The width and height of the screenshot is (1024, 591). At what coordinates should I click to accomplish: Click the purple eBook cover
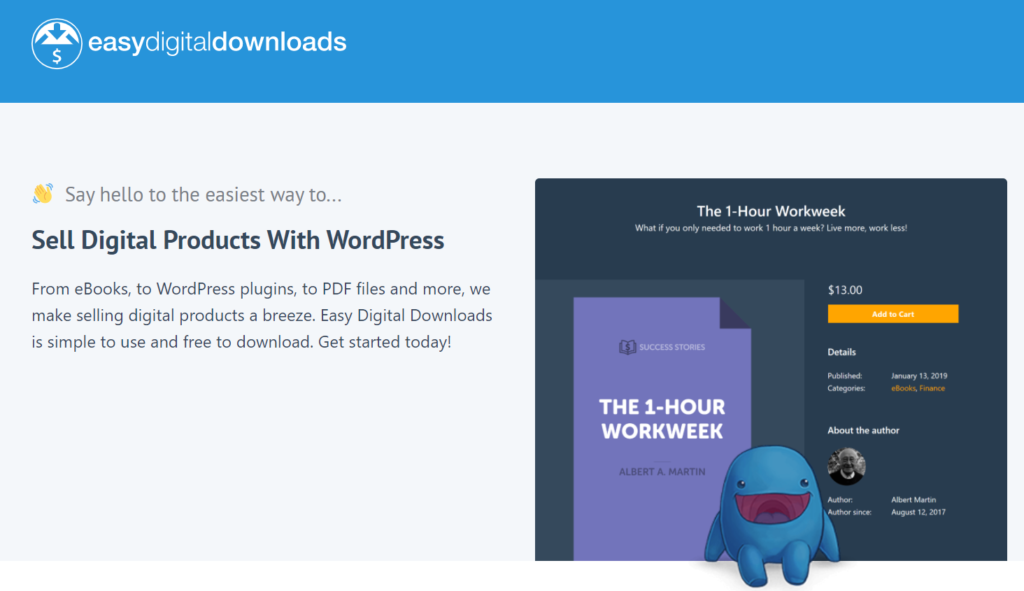[x=662, y=429]
